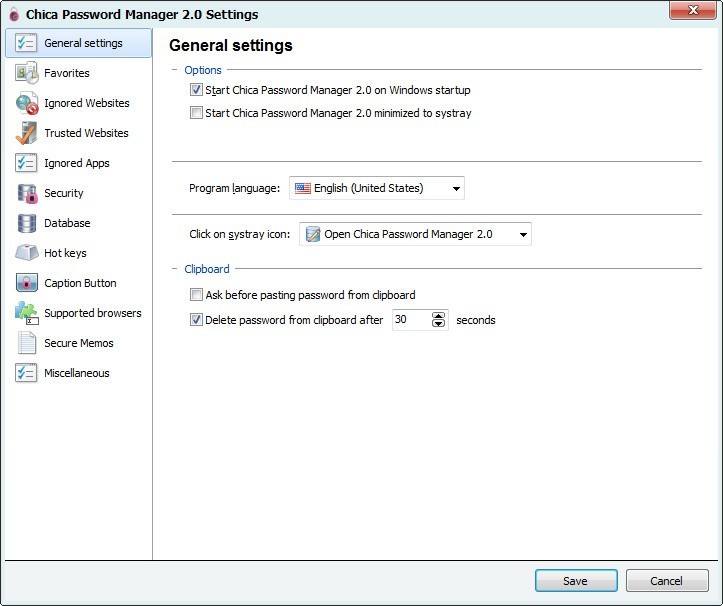Image resolution: width=723 pixels, height=606 pixels.
Task: Decrease clipboard seconds with down arrow
Action: 439,323
